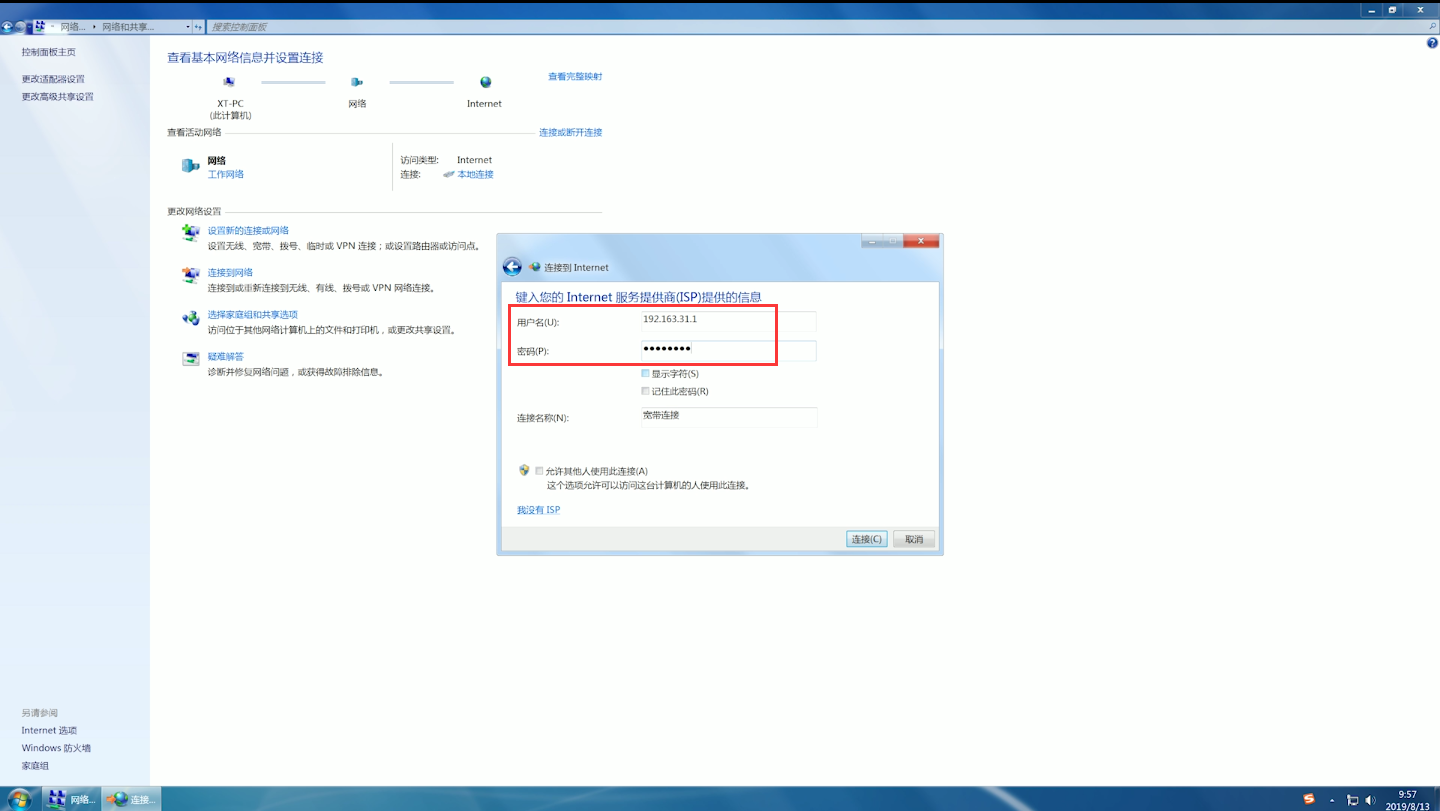Click the shield icon beside 允许其他人使用此连接
The height and width of the screenshot is (811, 1440).
524,470
